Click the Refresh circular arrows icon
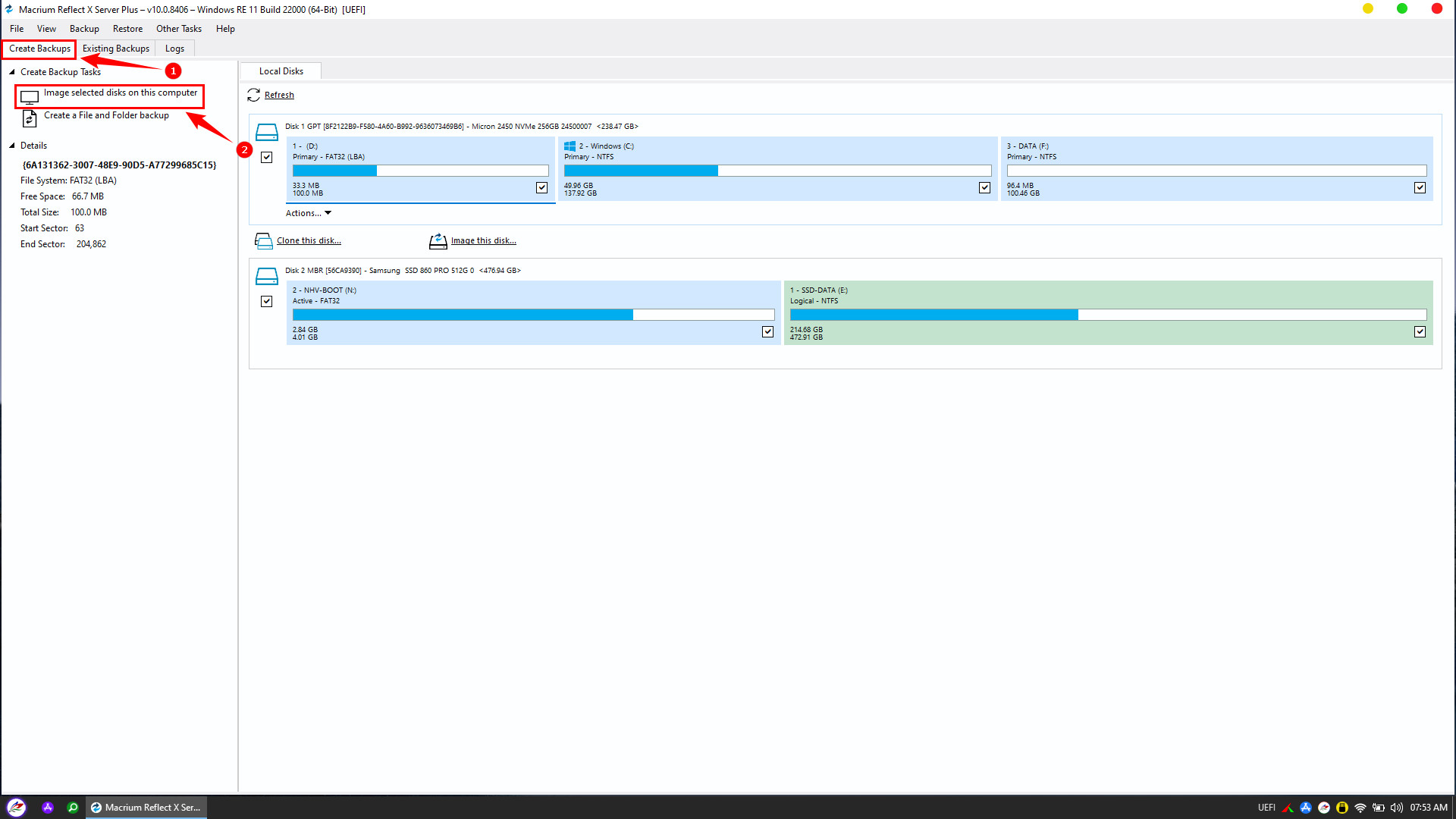This screenshot has width=1456, height=819. (253, 95)
